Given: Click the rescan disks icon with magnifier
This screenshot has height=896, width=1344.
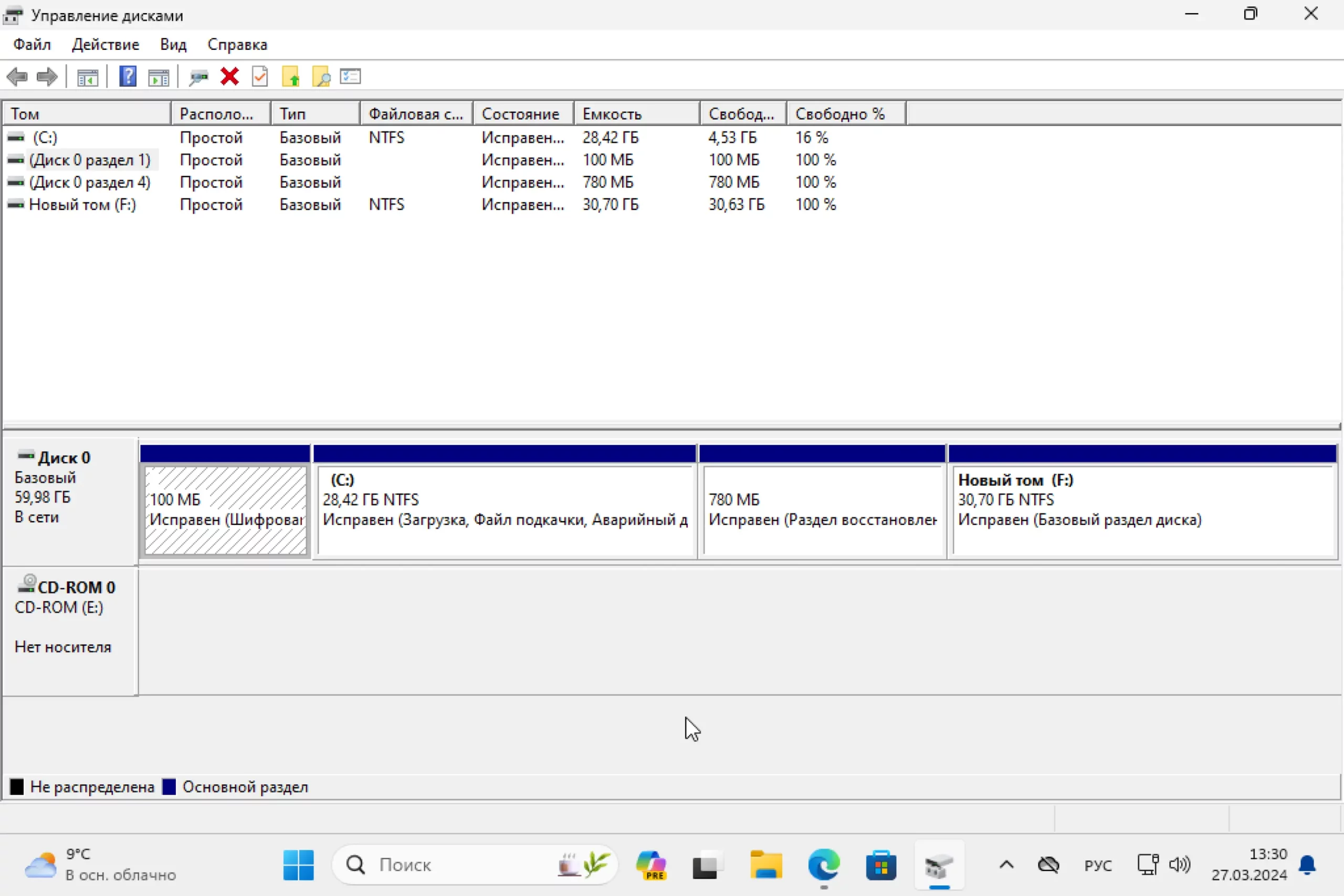Looking at the screenshot, I should click(198, 77).
